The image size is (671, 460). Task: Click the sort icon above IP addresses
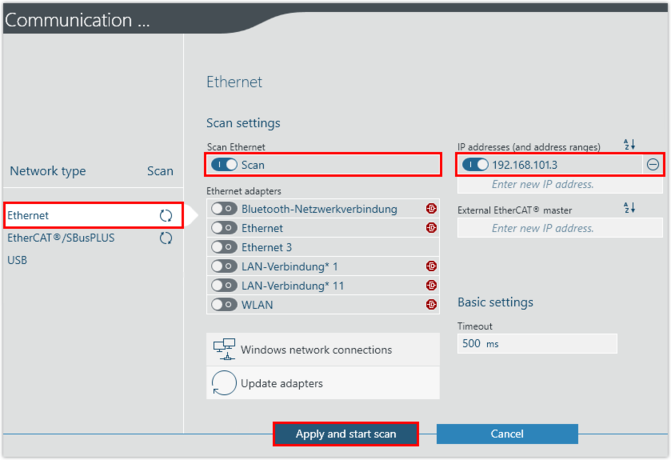click(x=629, y=145)
